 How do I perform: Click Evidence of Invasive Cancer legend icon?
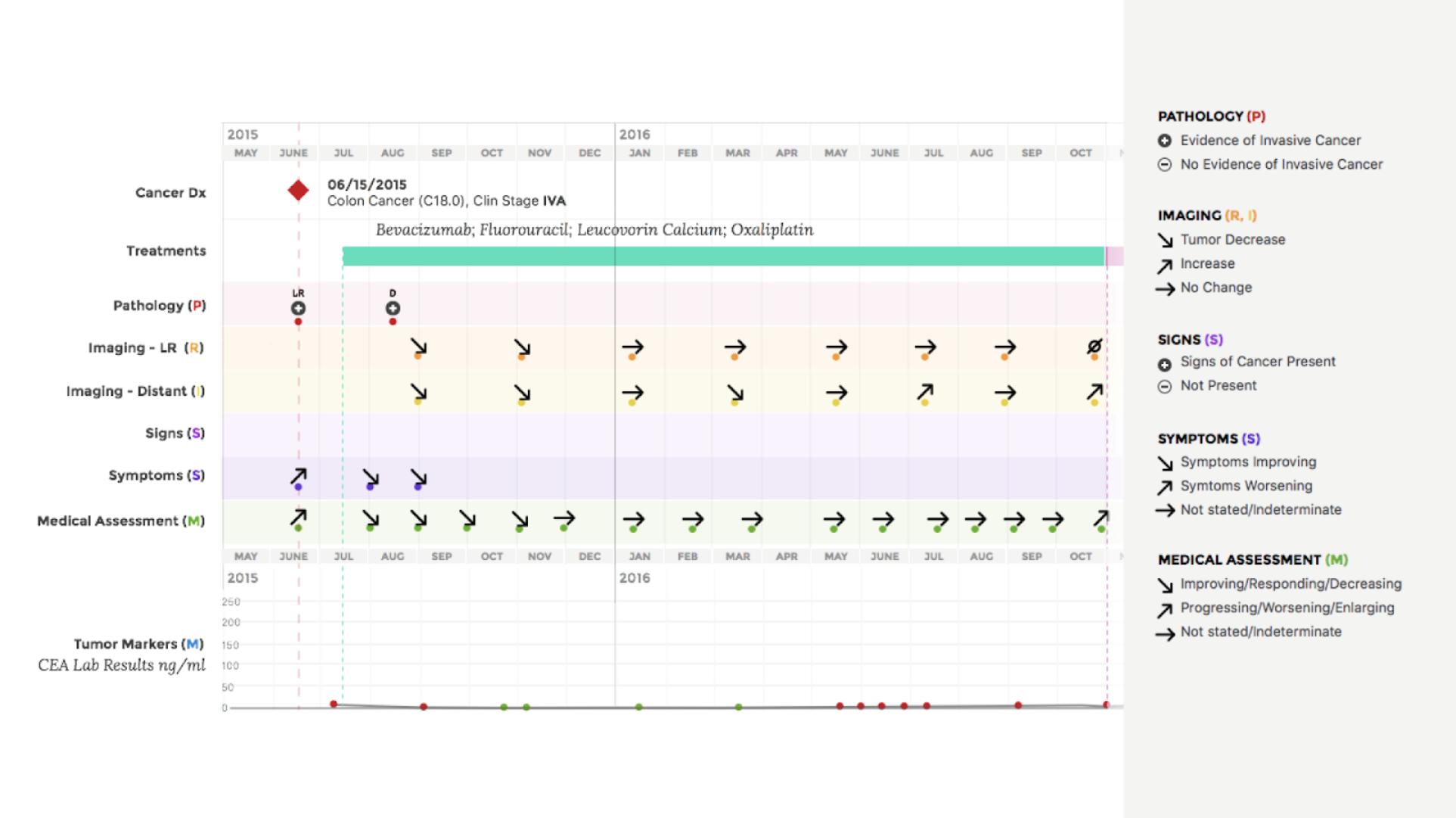[x=1165, y=141]
